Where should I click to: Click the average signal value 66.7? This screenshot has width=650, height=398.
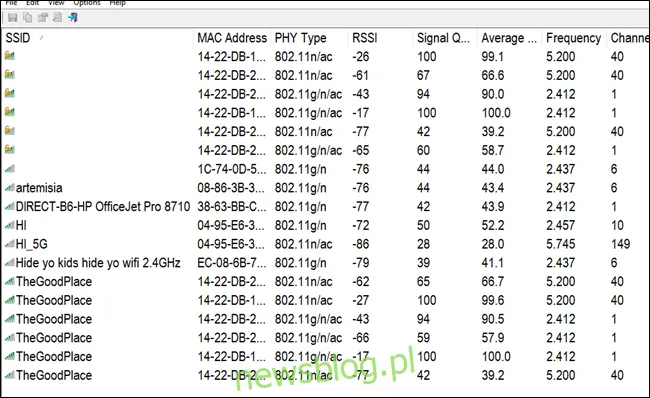[x=492, y=282]
